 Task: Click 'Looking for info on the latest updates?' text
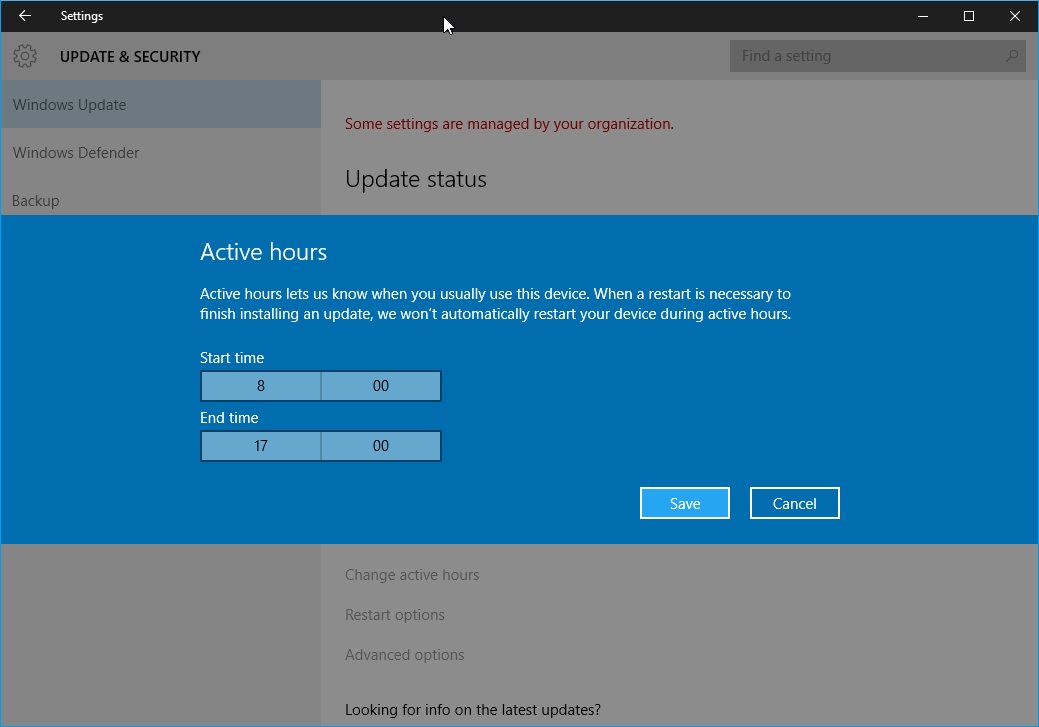pyautogui.click(x=473, y=710)
